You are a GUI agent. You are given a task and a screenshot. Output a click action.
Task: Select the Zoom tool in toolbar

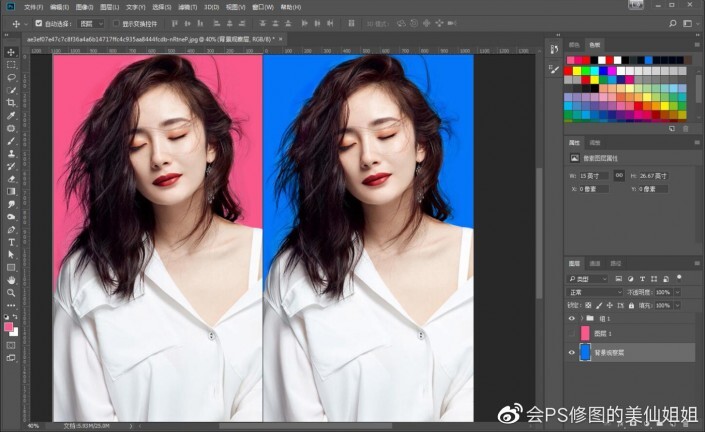tap(11, 293)
